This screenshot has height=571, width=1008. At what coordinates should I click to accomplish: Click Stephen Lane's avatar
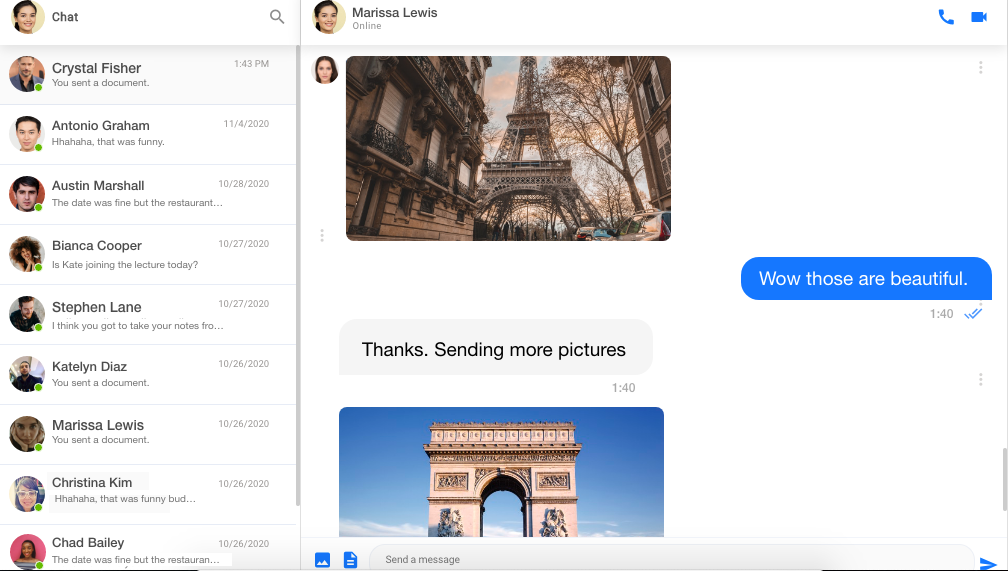coord(26,314)
